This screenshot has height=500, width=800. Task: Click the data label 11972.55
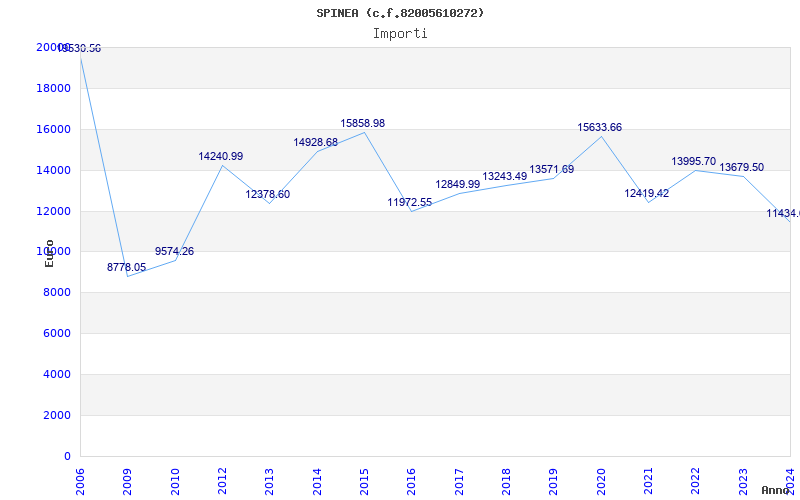tap(410, 202)
